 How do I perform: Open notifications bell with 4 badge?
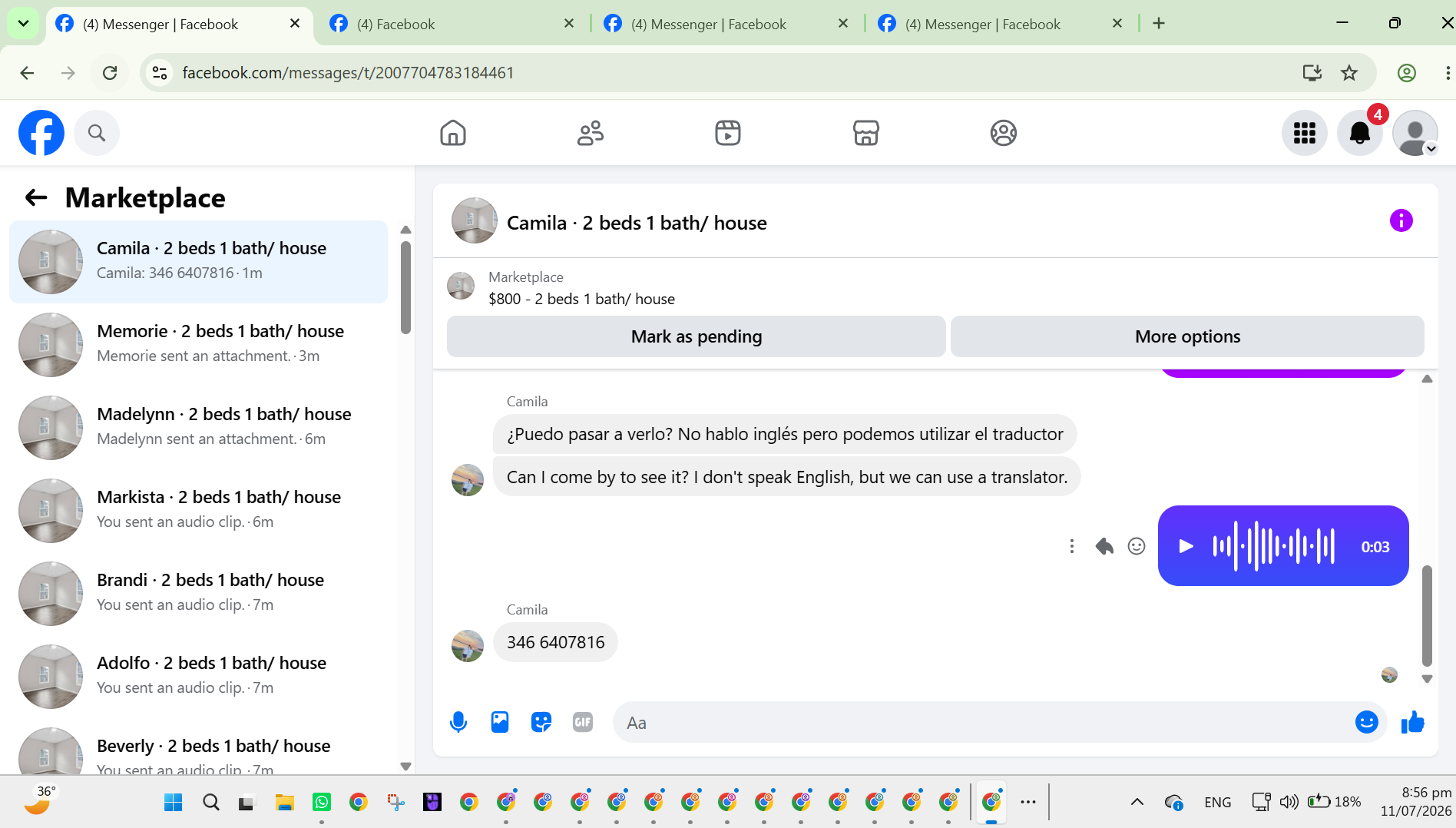pyautogui.click(x=1360, y=133)
